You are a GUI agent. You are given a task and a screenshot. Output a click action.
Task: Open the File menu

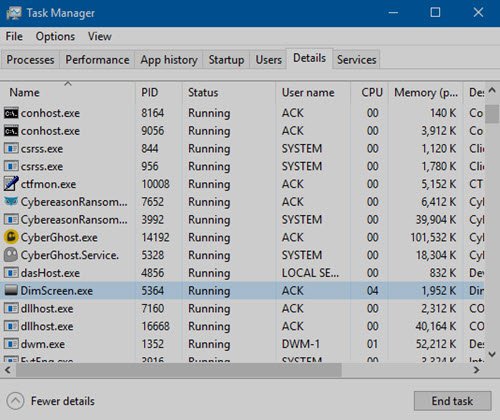pos(14,36)
